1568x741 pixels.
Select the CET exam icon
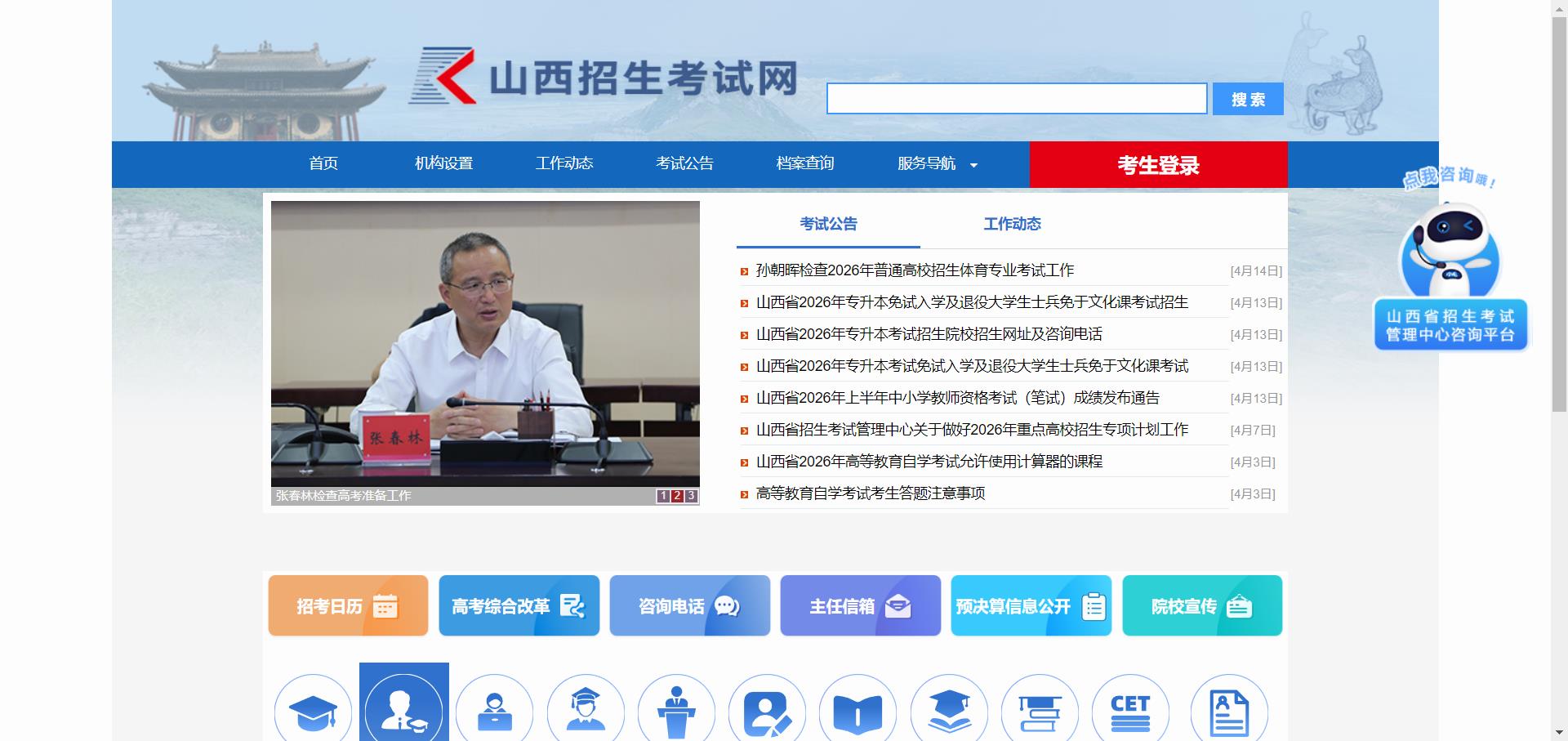click(x=1129, y=712)
